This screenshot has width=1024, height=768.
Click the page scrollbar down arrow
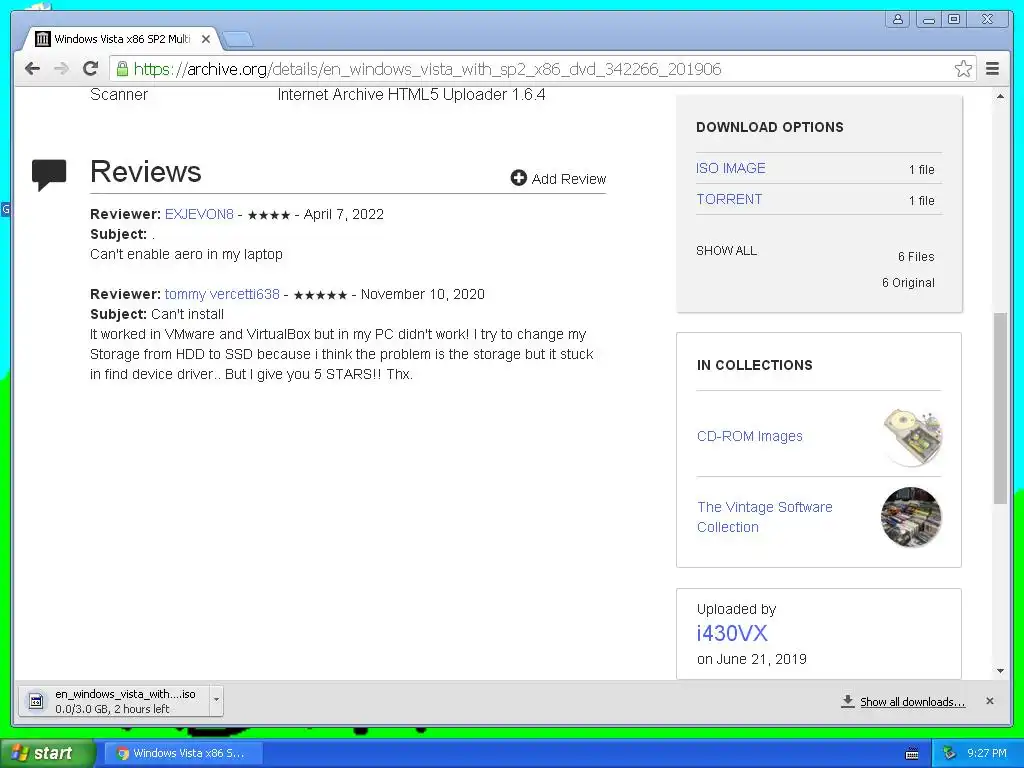[1000, 671]
